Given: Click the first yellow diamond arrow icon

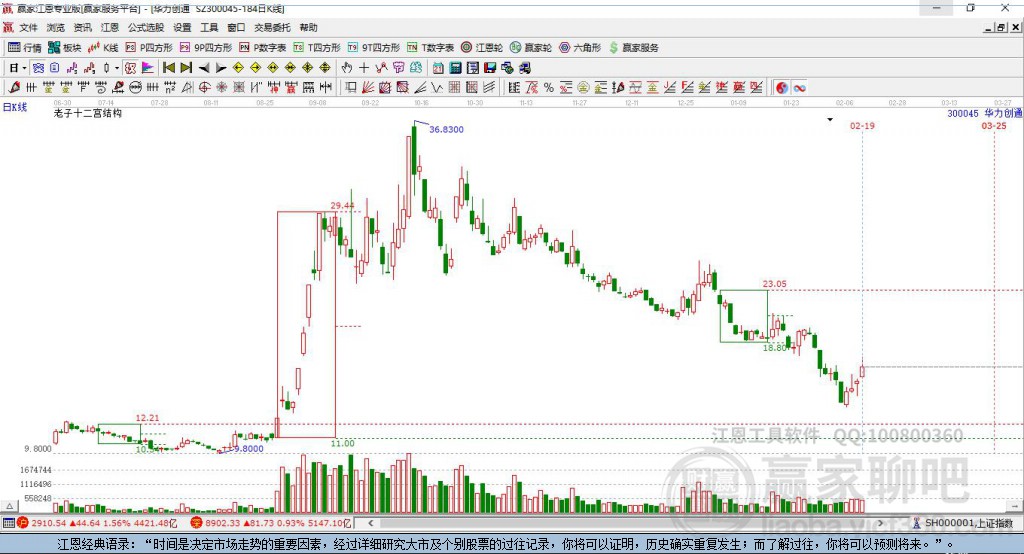Looking at the screenshot, I should pos(238,67).
